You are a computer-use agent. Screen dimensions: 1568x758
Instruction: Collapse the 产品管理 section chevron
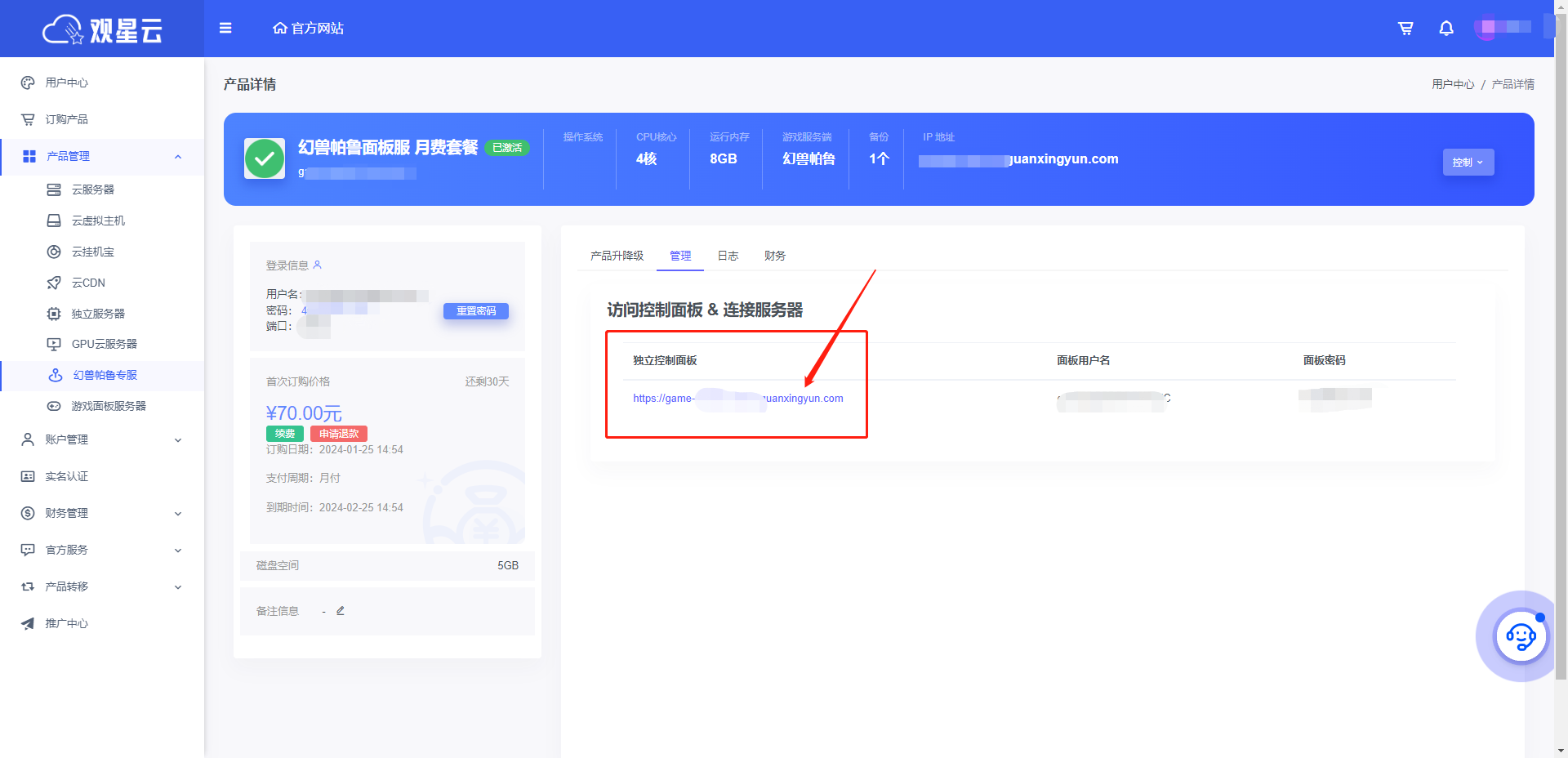[178, 157]
